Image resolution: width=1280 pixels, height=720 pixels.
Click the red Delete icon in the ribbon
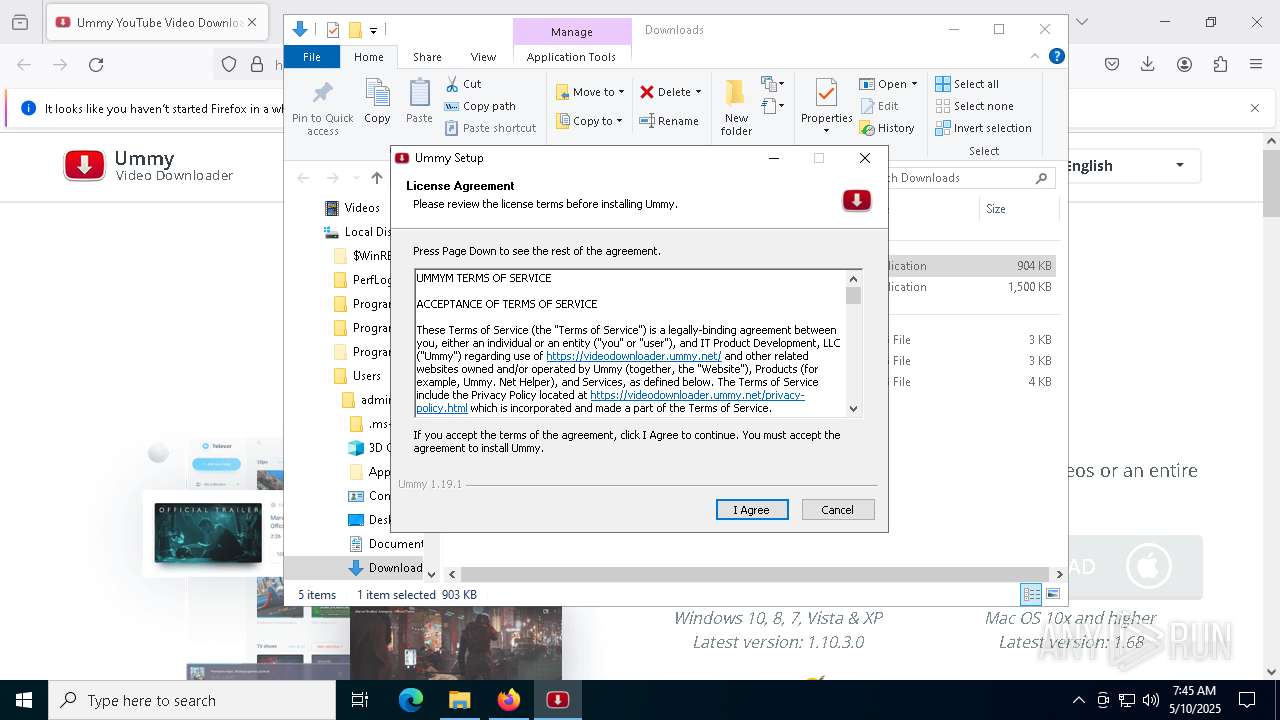pos(647,92)
